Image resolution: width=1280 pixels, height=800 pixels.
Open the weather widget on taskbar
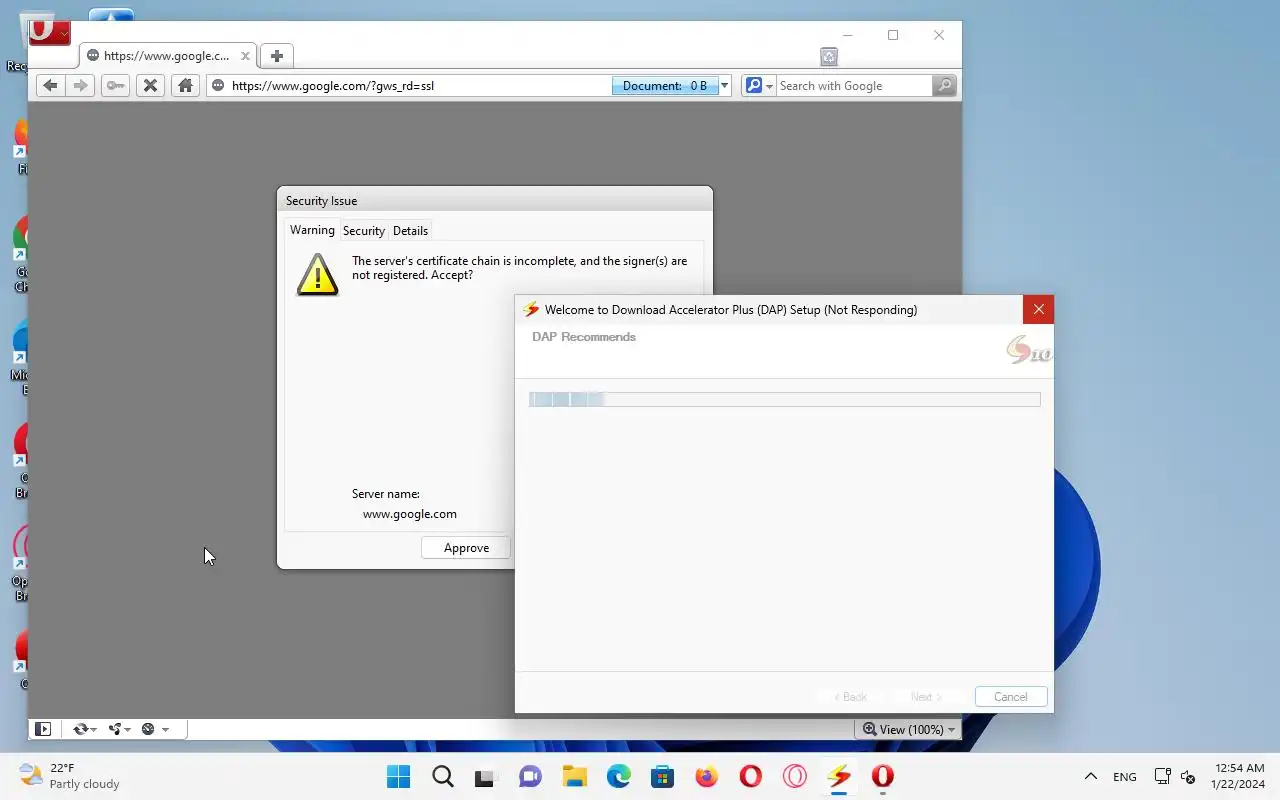tap(70, 776)
